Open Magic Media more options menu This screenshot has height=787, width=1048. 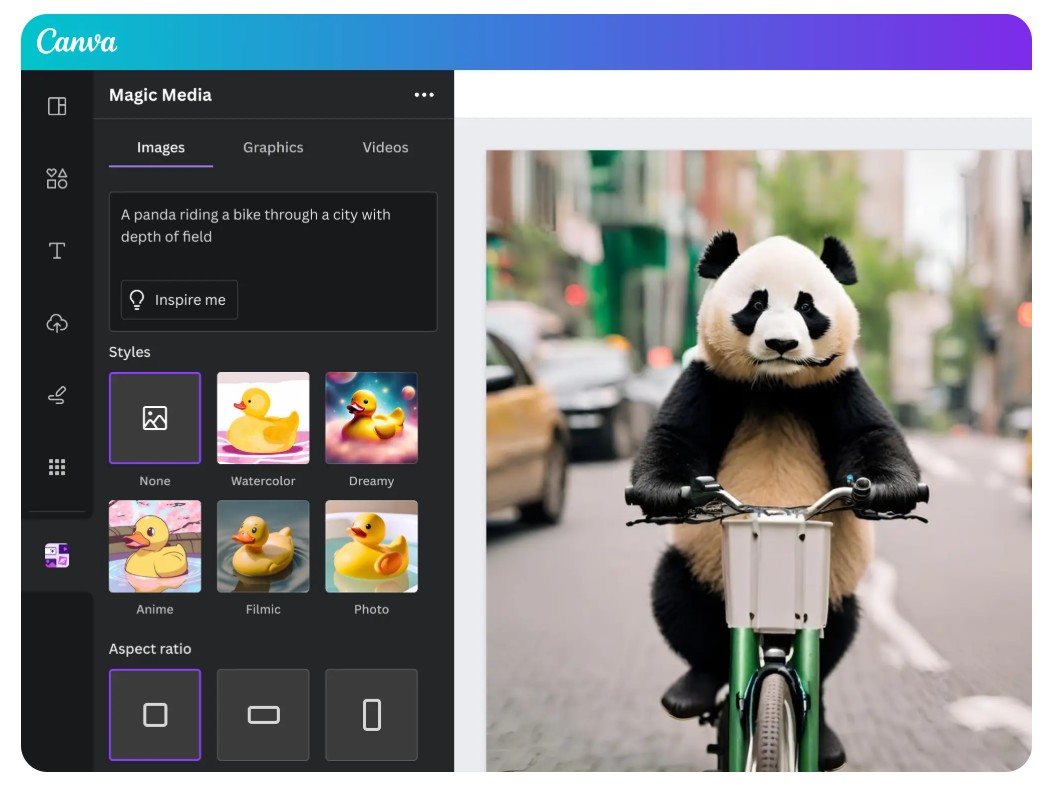click(x=424, y=95)
